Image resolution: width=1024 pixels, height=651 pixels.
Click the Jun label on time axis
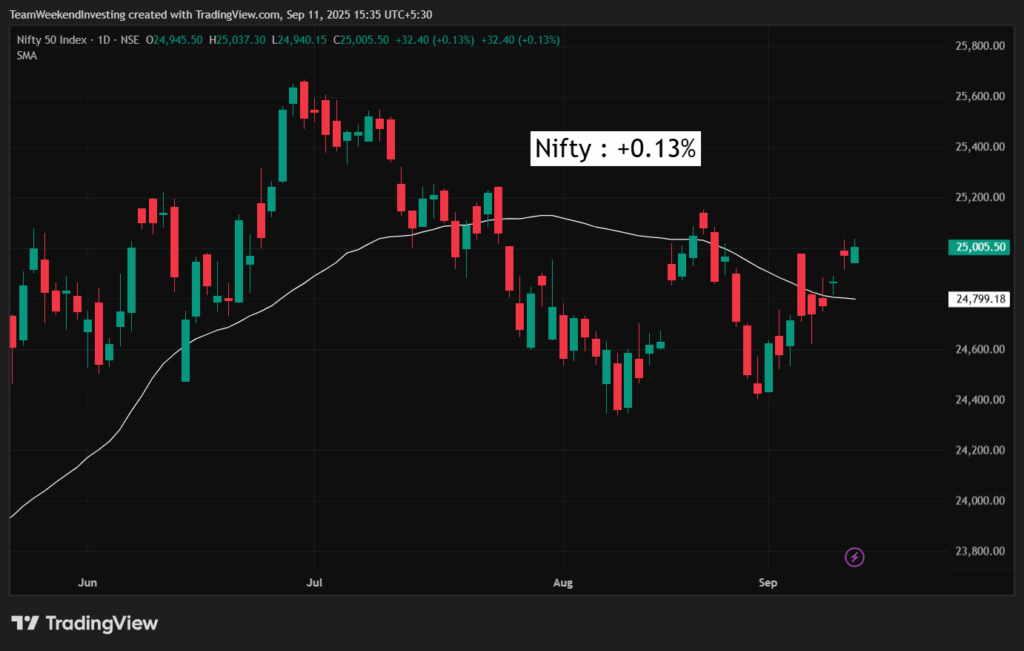click(x=88, y=582)
